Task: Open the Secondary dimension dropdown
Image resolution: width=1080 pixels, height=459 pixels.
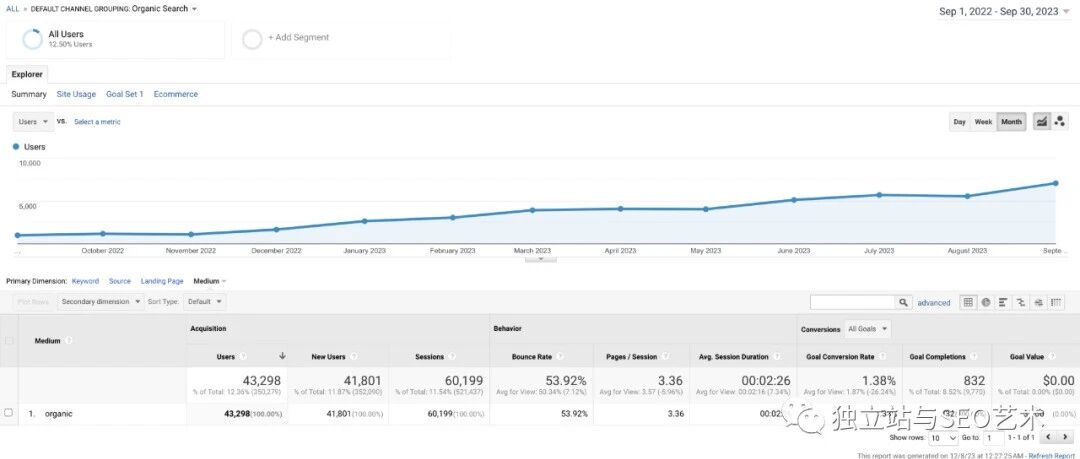Action: 101,302
